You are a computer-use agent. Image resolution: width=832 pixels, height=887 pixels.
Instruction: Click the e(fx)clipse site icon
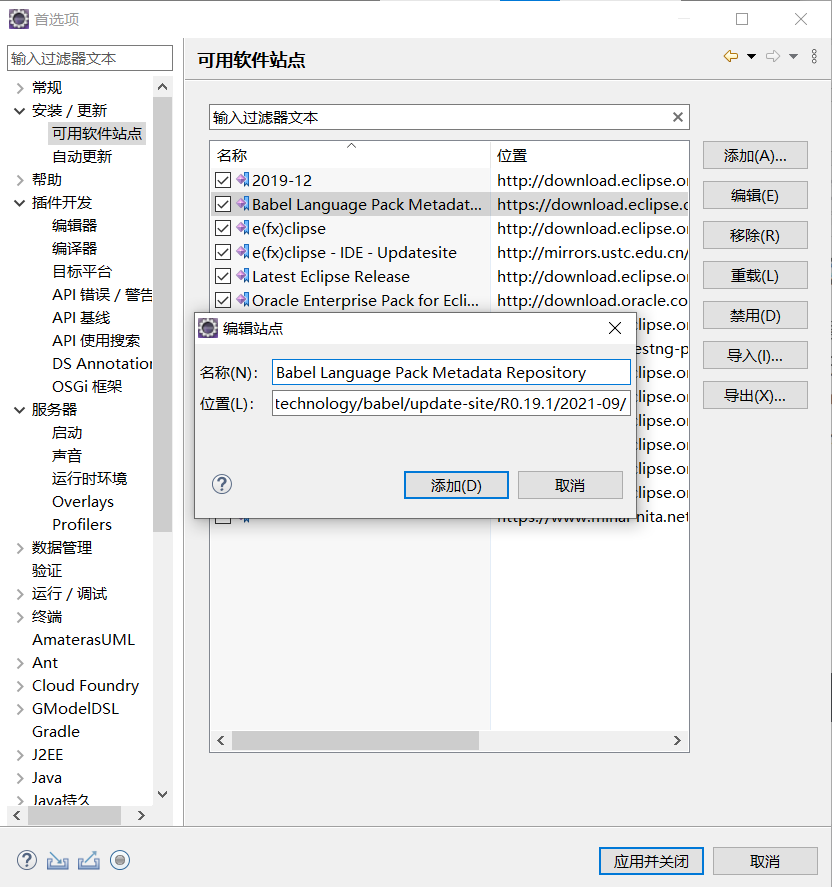click(x=243, y=228)
